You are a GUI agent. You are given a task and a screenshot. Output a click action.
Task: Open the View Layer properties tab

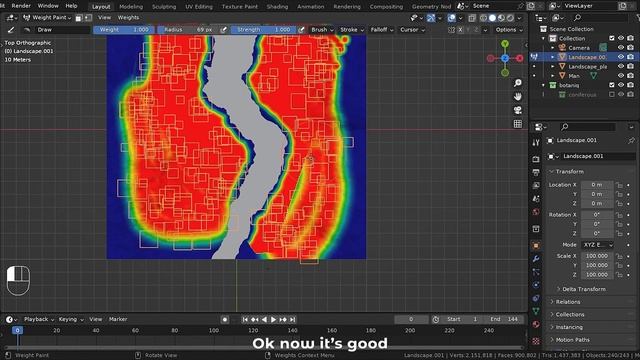coord(536,185)
